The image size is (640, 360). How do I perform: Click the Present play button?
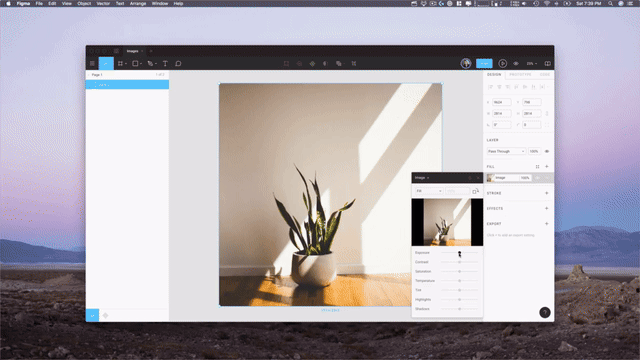coord(502,64)
